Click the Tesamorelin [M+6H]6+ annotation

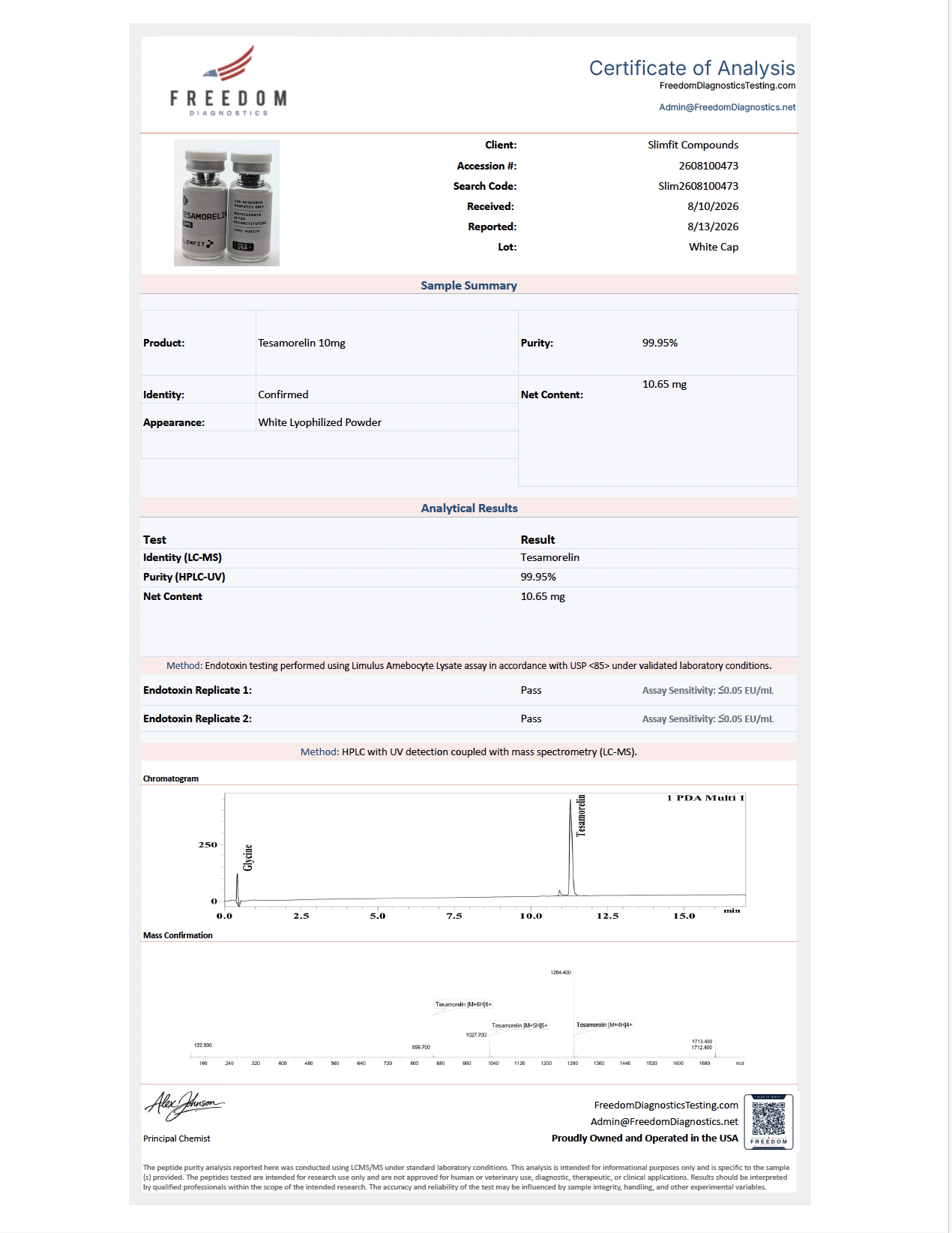pyautogui.click(x=463, y=1004)
